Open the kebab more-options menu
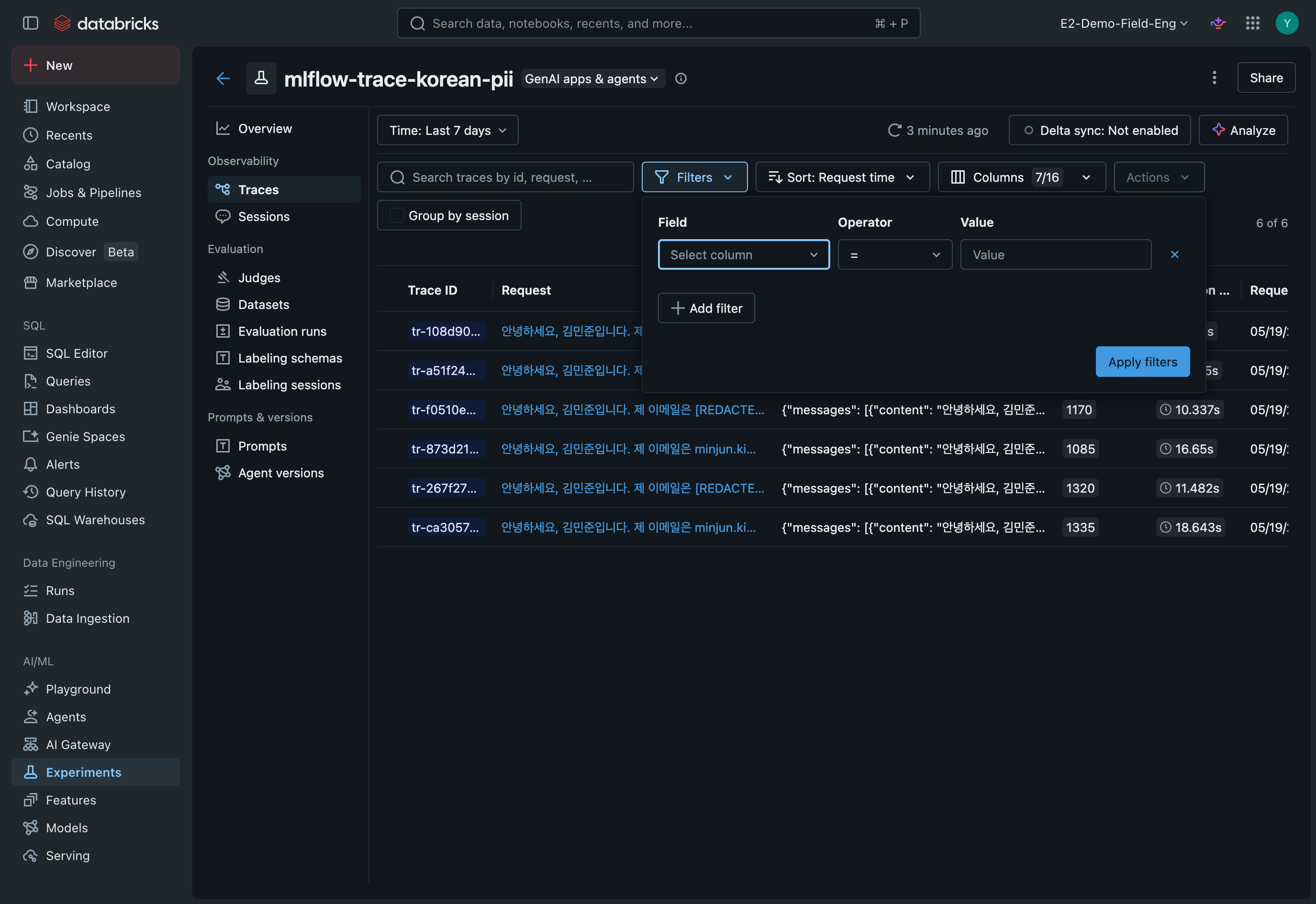Image resolution: width=1316 pixels, height=904 pixels. click(1214, 77)
